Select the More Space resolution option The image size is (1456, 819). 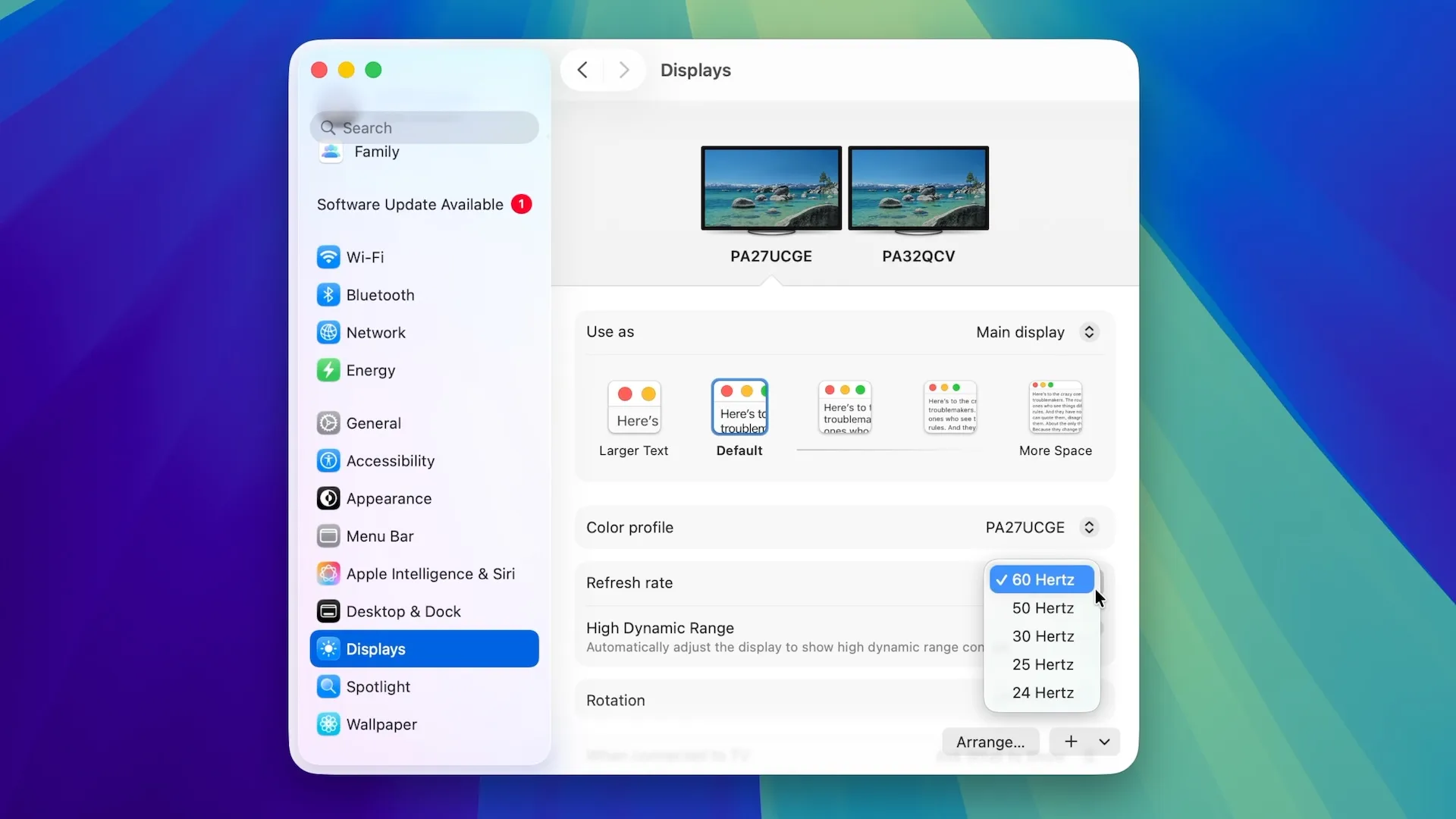(x=1055, y=408)
